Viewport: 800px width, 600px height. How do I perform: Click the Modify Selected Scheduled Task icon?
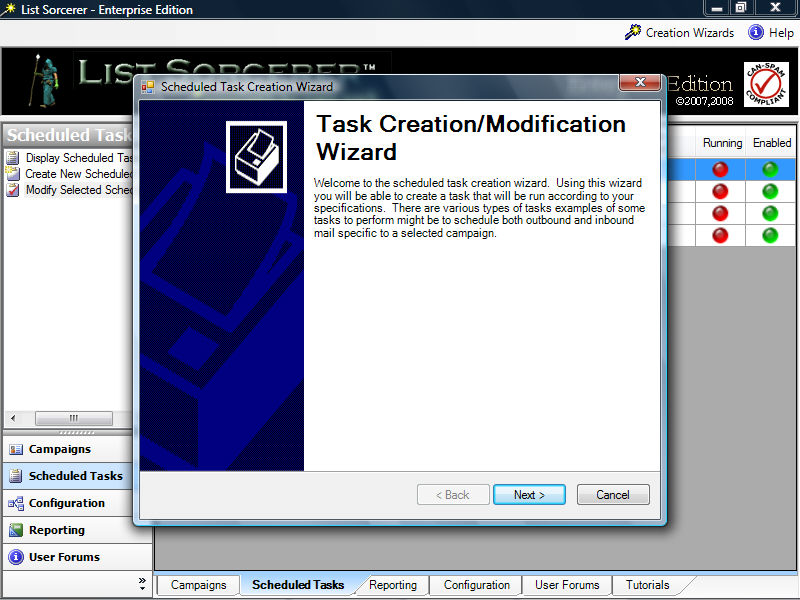point(13,190)
